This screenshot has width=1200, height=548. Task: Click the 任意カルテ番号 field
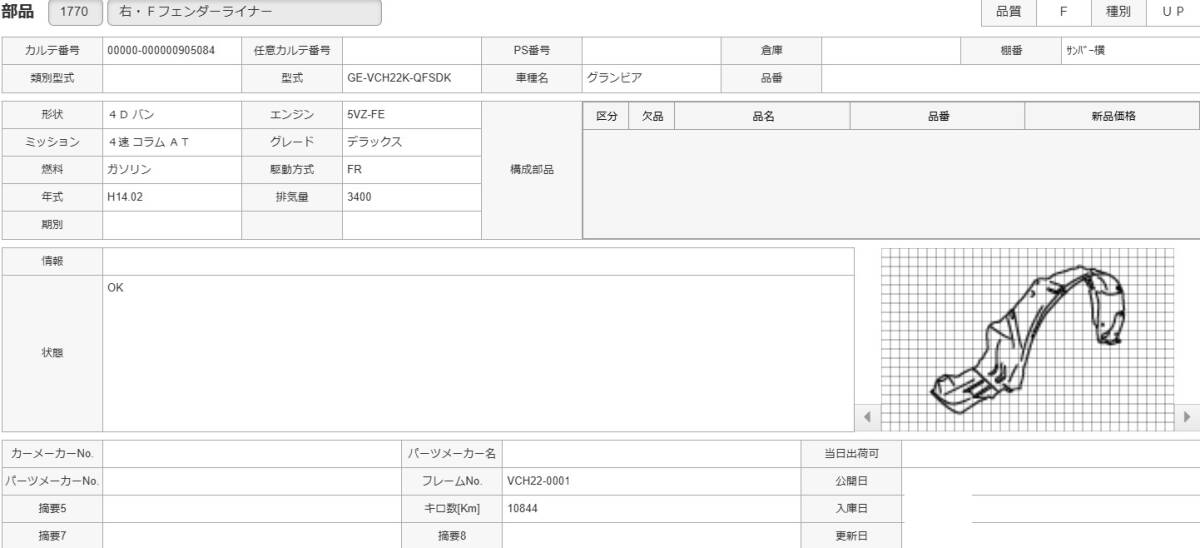coord(412,50)
